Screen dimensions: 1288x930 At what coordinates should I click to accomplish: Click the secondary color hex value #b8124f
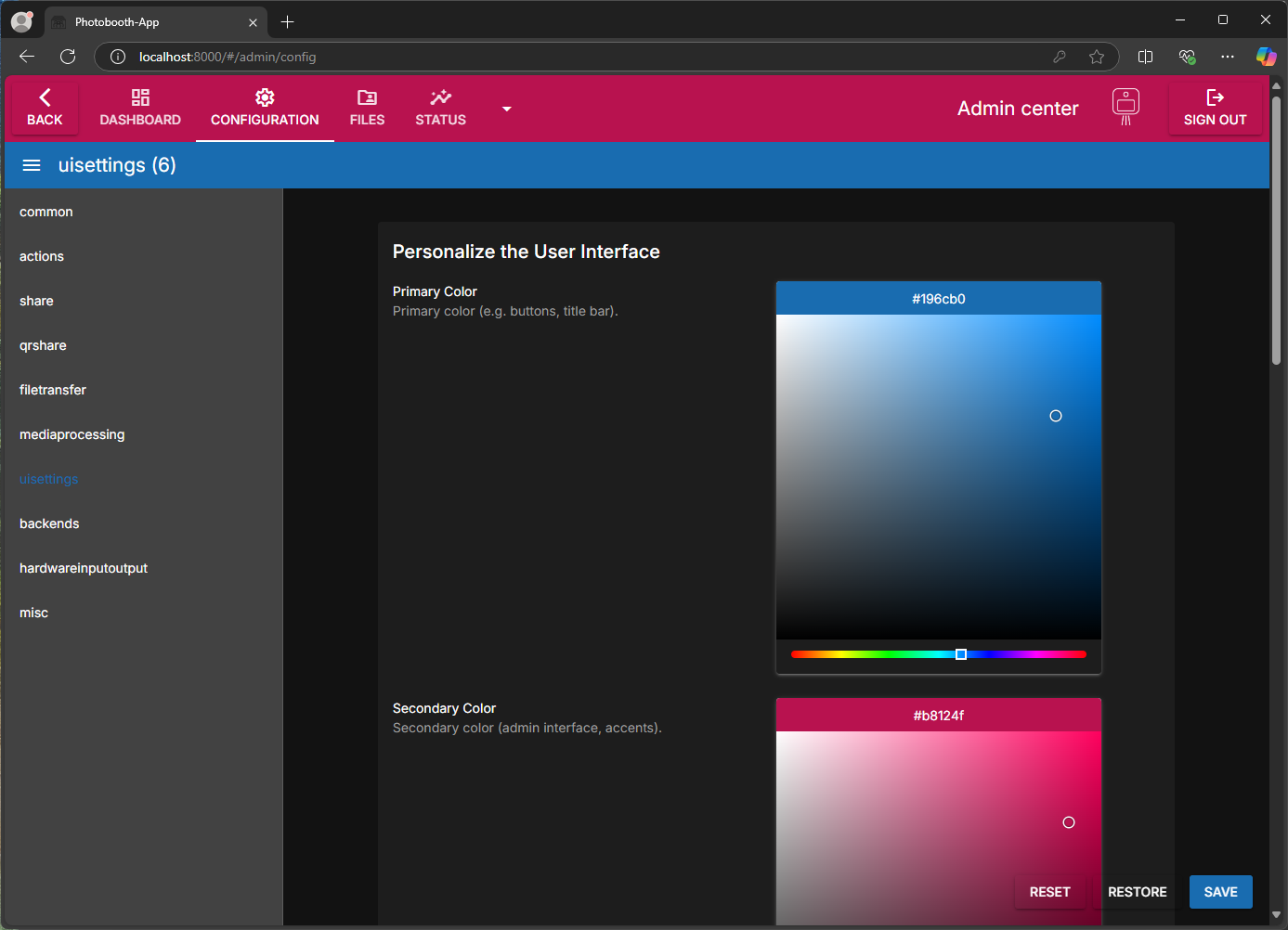939,716
